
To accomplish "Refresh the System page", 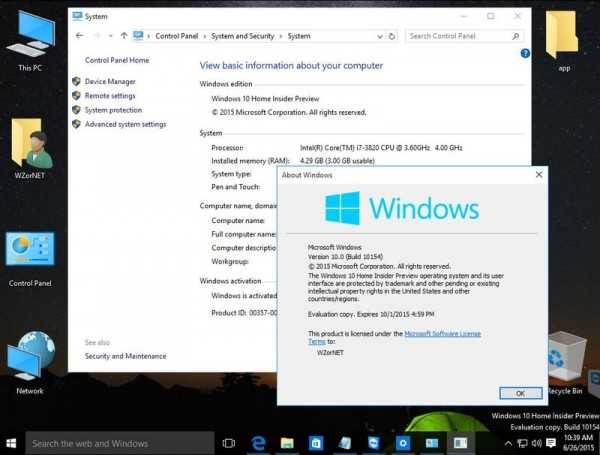I will (392, 36).
